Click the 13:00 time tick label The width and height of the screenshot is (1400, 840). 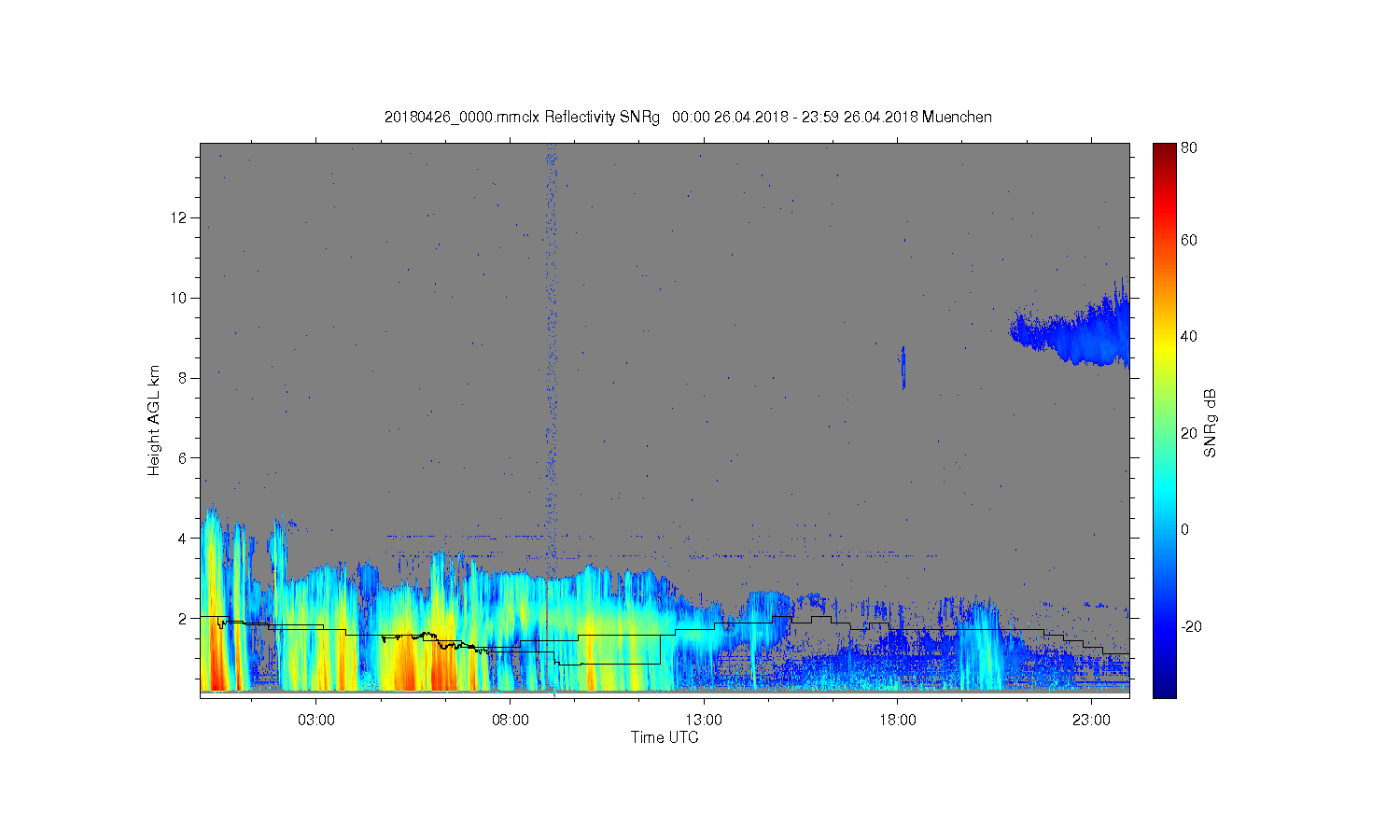704,721
